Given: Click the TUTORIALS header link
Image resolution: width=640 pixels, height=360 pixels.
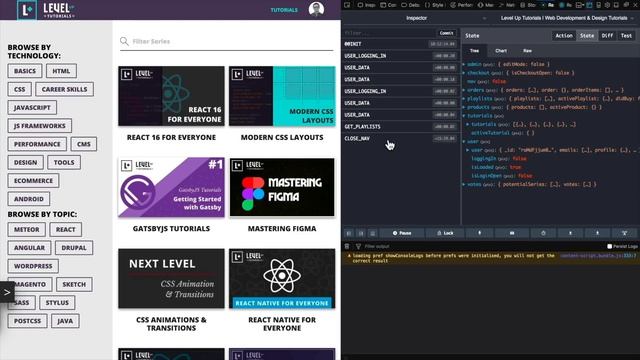Looking at the screenshot, I should click(284, 10).
